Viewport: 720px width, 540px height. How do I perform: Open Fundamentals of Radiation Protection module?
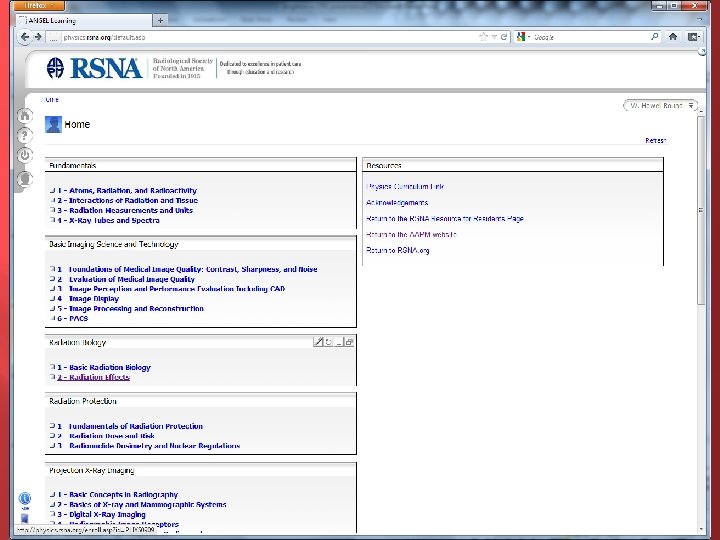click(130, 426)
